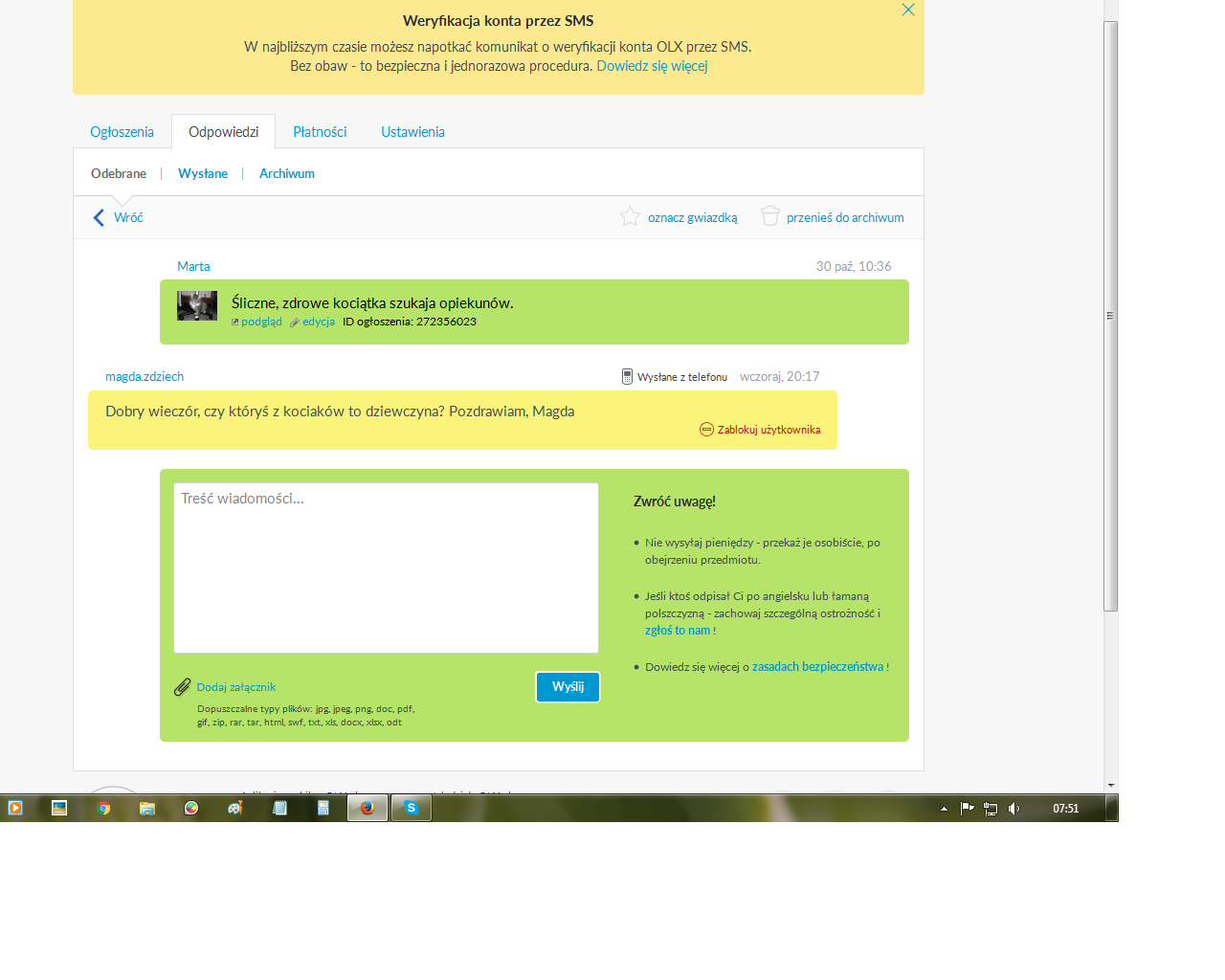Open the Archiwum messages folder
The height and width of the screenshot is (980, 1225).
click(x=286, y=173)
